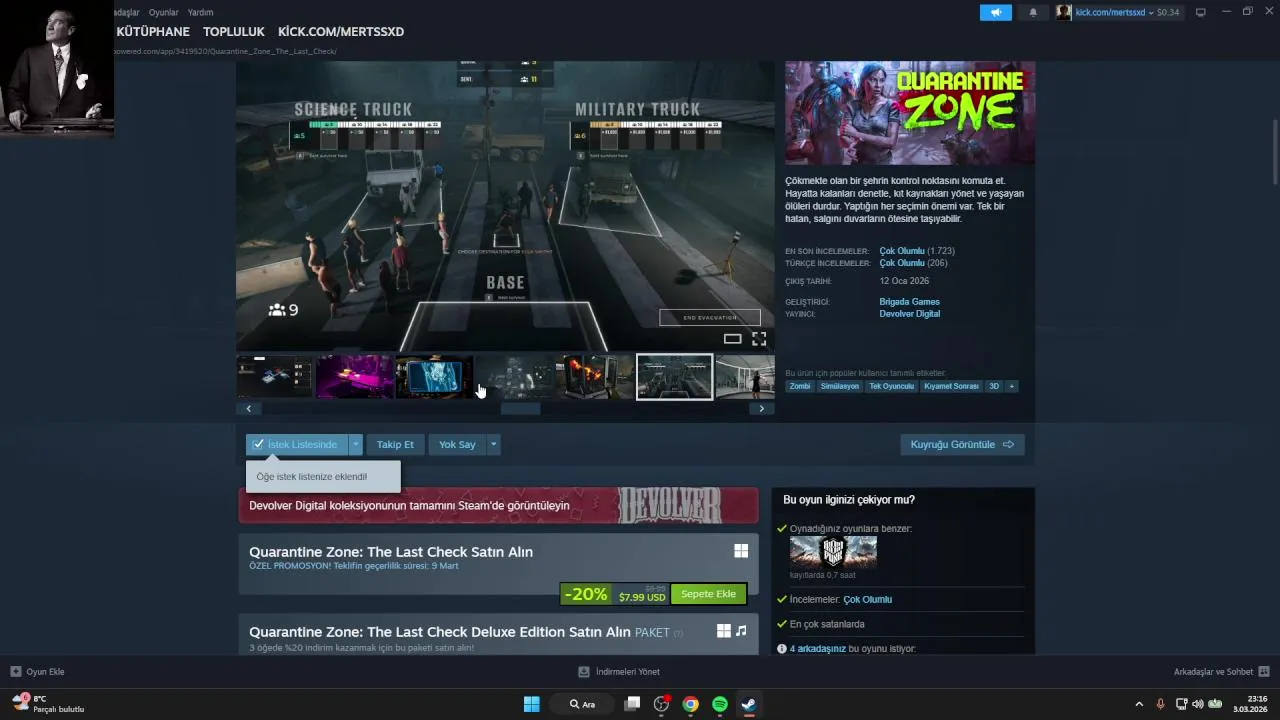Show hidden system tray icons chevron
Image resolution: width=1280 pixels, height=720 pixels.
pyautogui.click(x=1138, y=704)
